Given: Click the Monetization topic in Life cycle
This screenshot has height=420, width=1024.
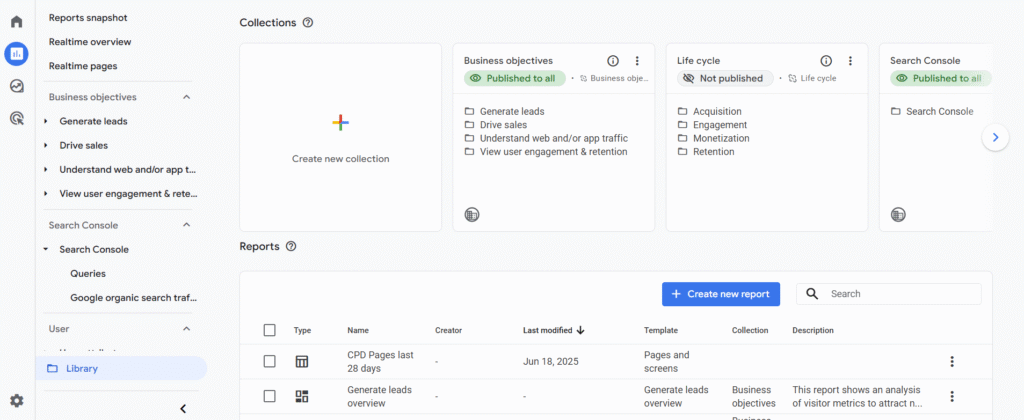Looking at the screenshot, I should pyautogui.click(x=721, y=138).
